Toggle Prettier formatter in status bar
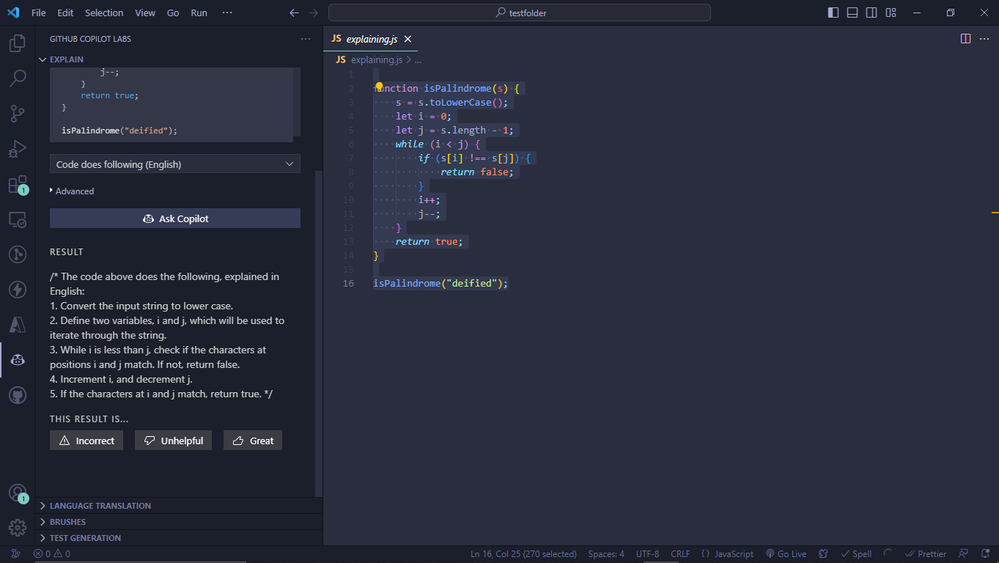 925,554
